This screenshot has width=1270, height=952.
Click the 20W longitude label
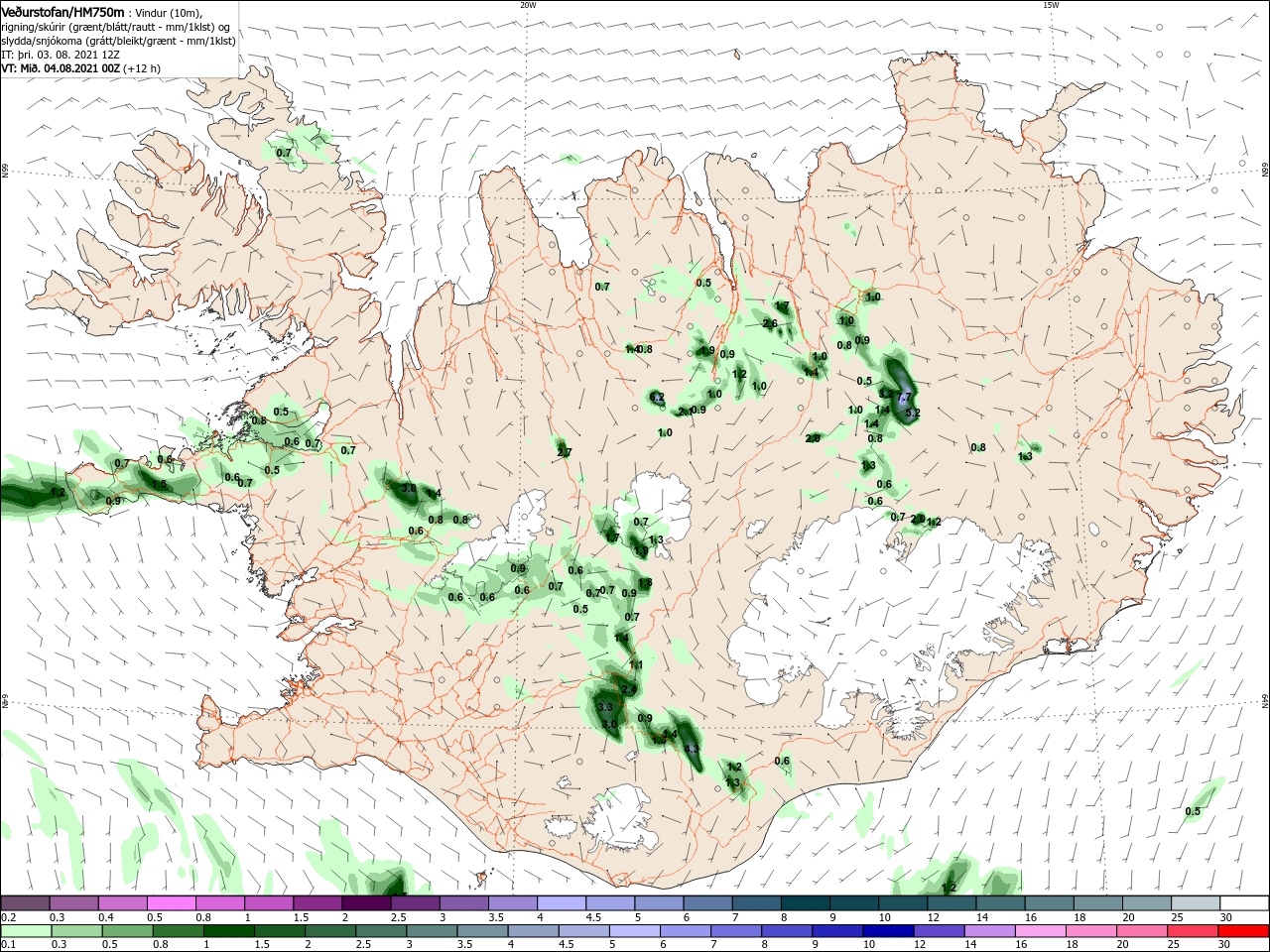tap(528, 5)
